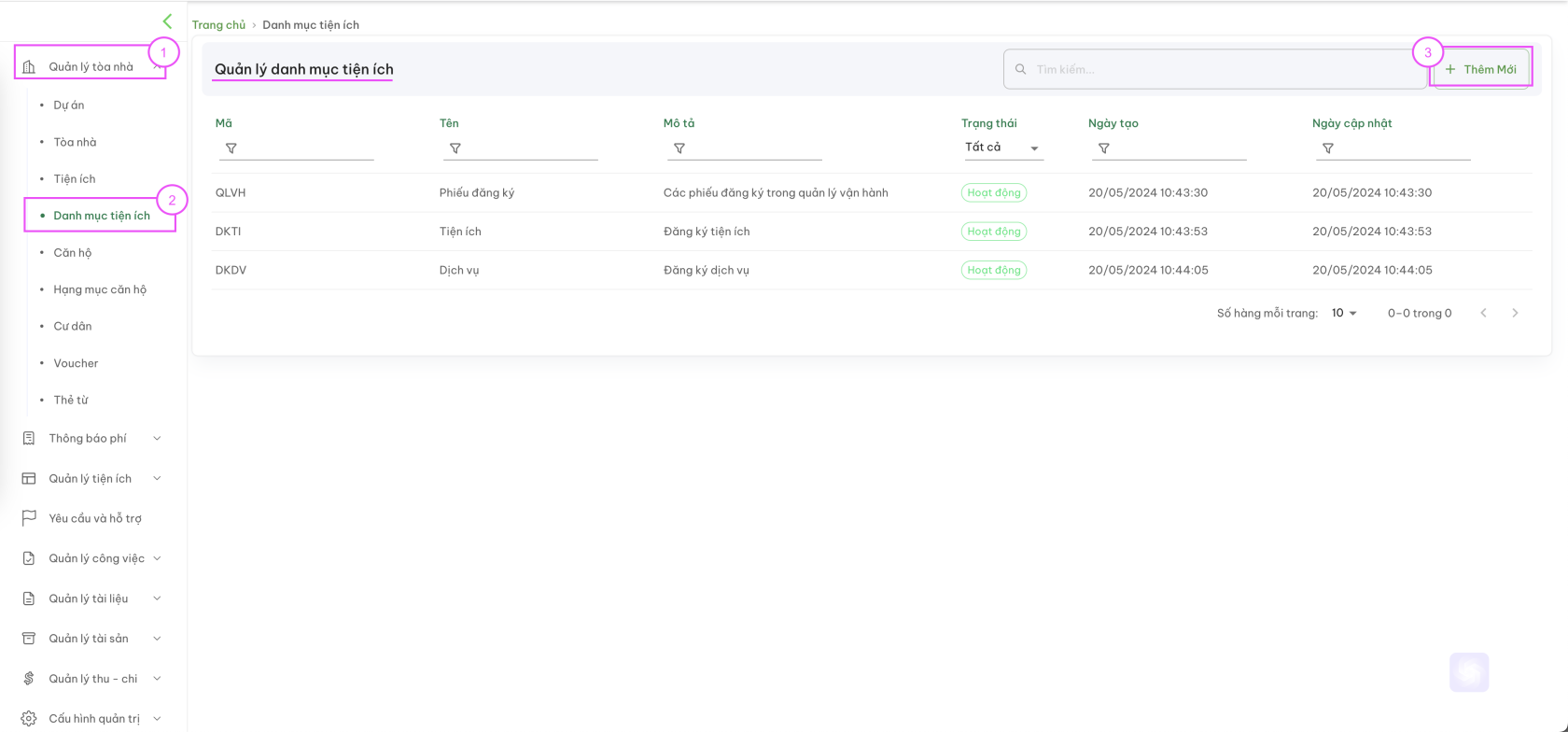
Task: Open the Cư dân submenu item
Action: coord(72,326)
